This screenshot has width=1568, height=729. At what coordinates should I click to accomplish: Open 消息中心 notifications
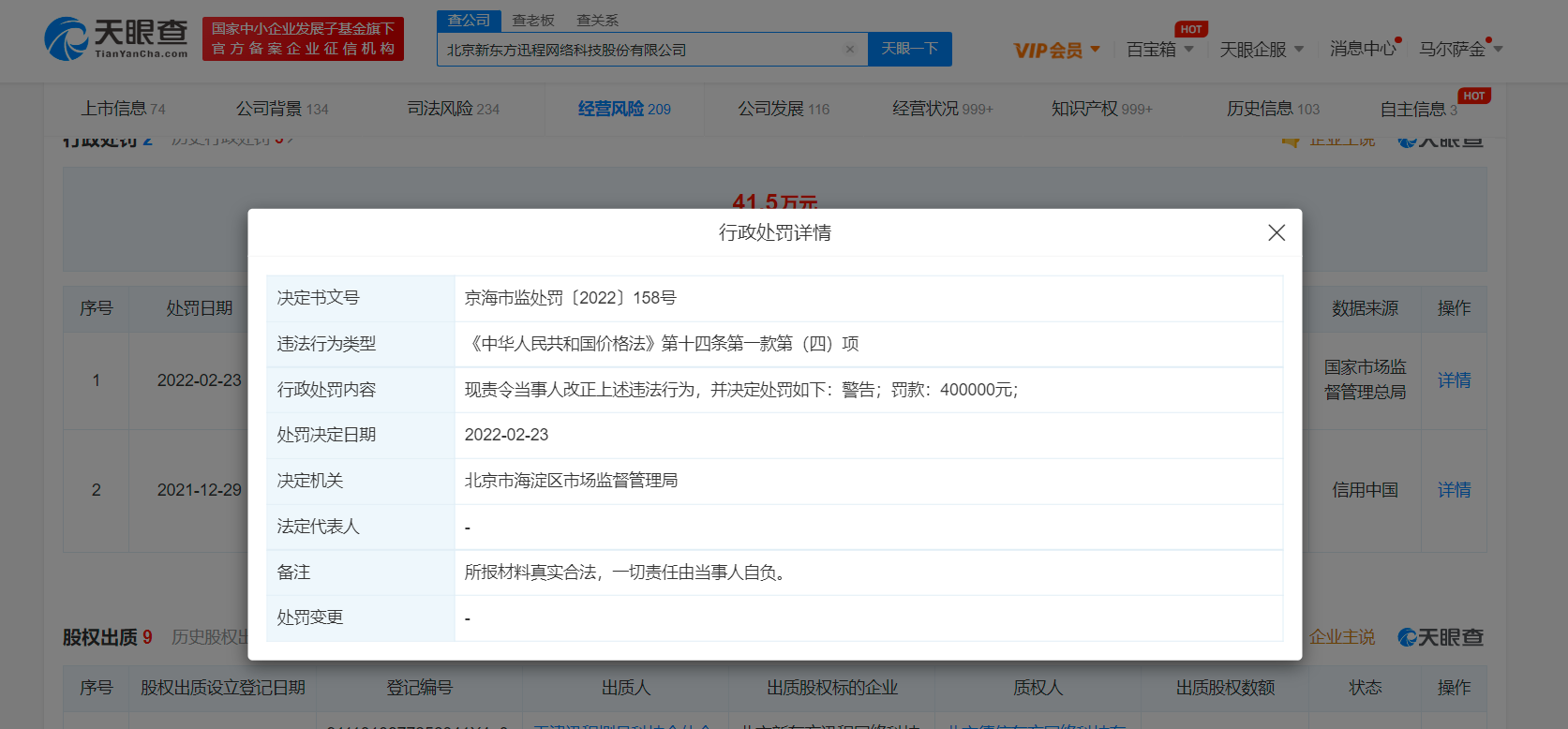(1364, 49)
